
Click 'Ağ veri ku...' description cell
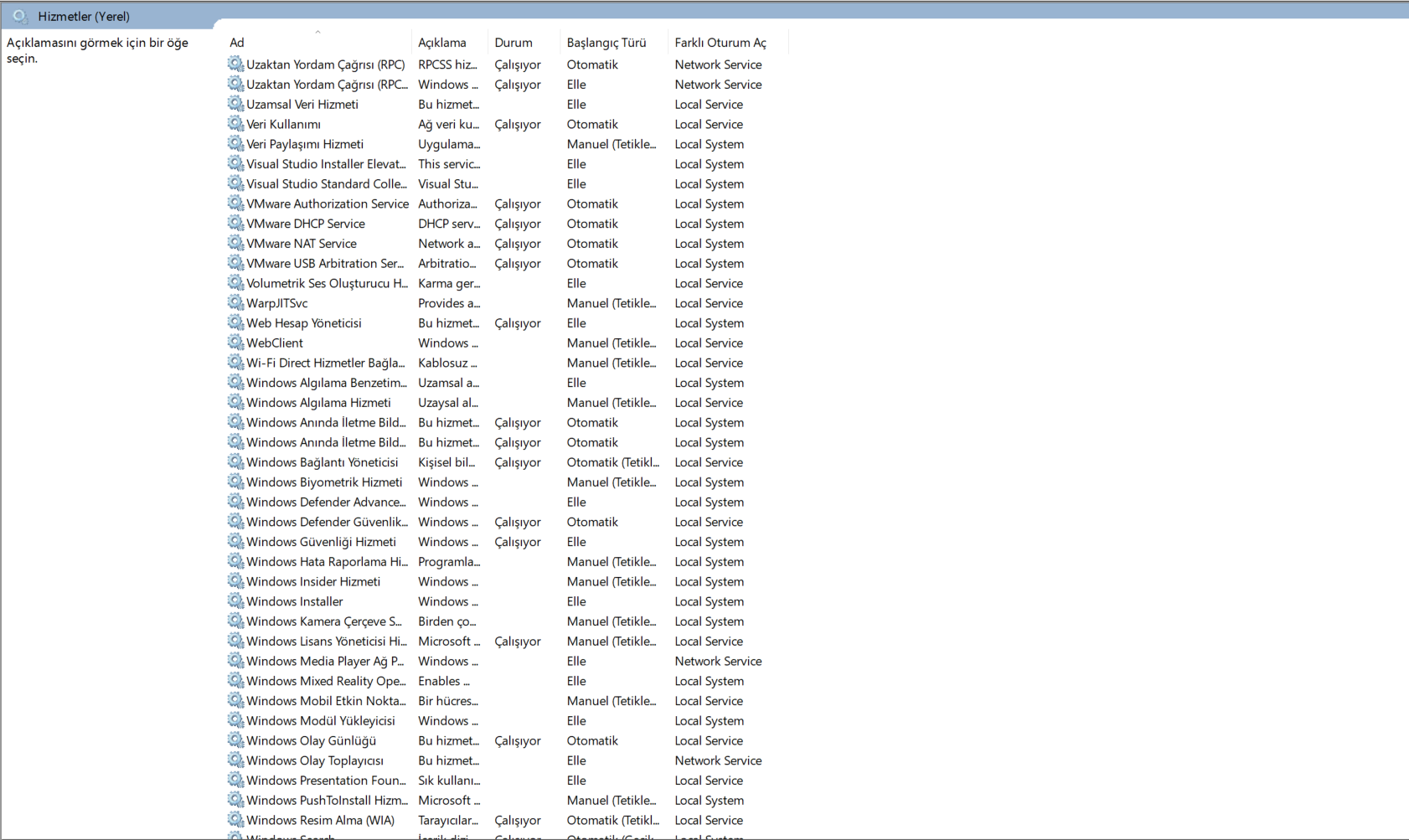coord(449,124)
